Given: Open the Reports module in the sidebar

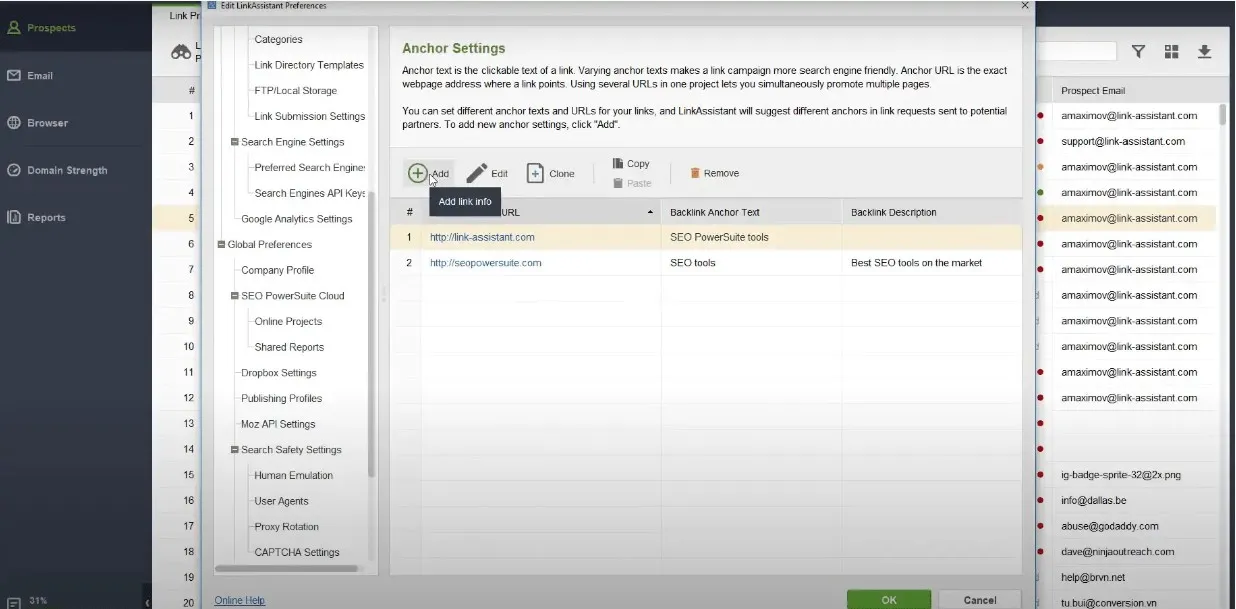Looking at the screenshot, I should 36,217.
